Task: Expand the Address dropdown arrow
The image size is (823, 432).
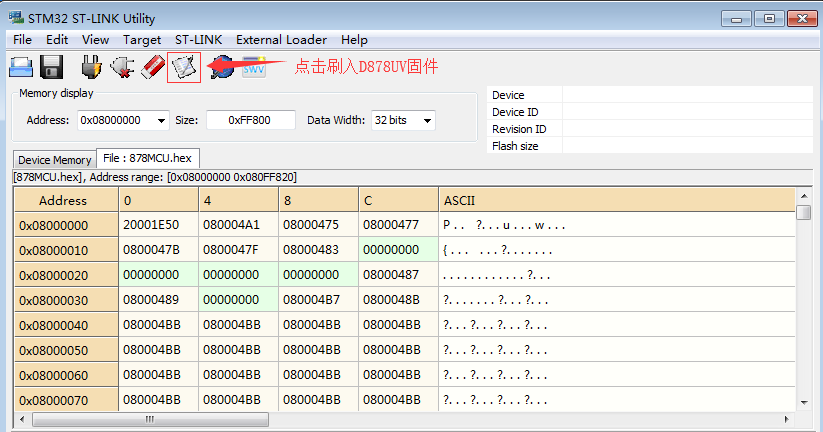Action: (x=161, y=121)
